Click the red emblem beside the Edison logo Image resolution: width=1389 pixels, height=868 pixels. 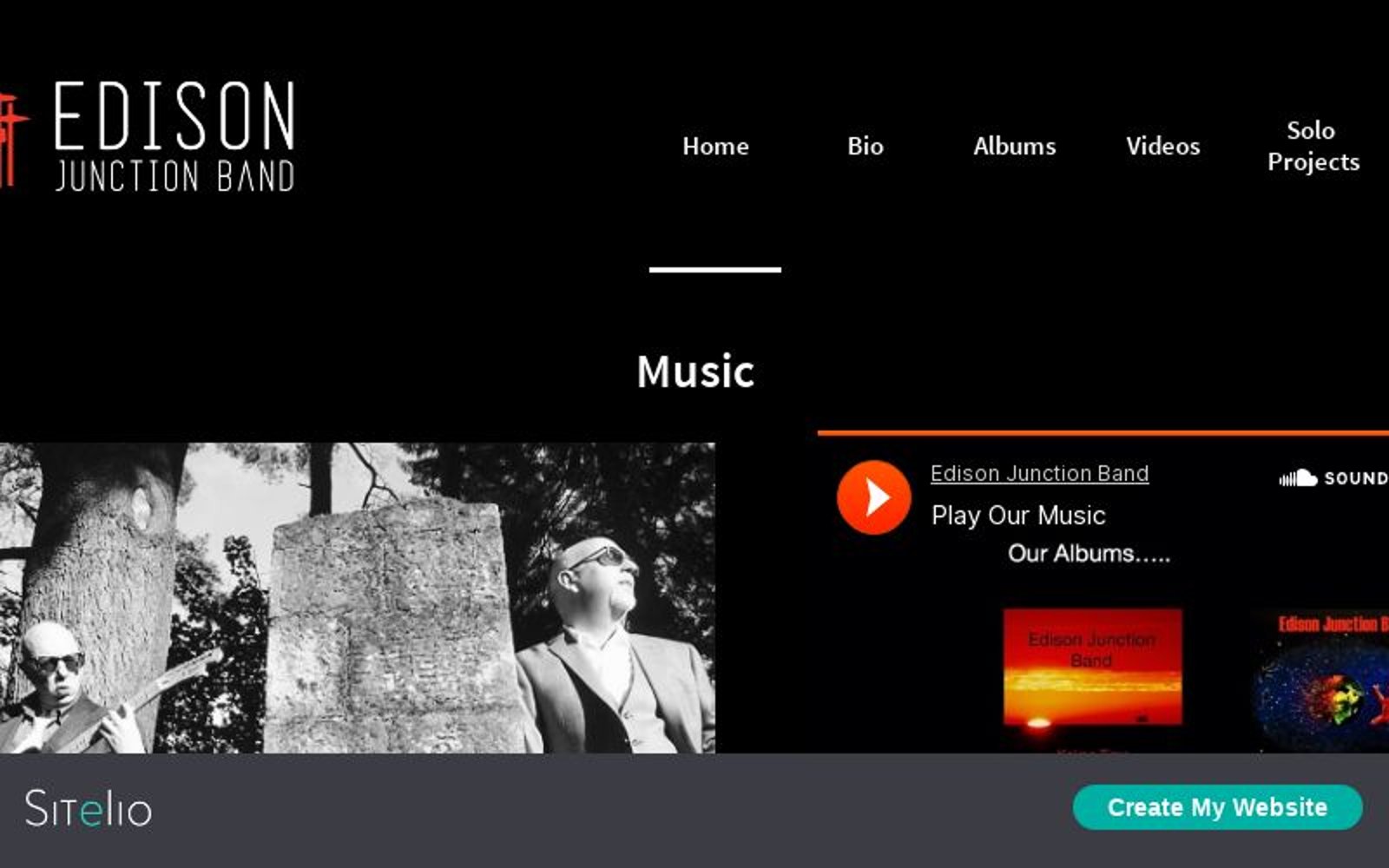coord(13,139)
